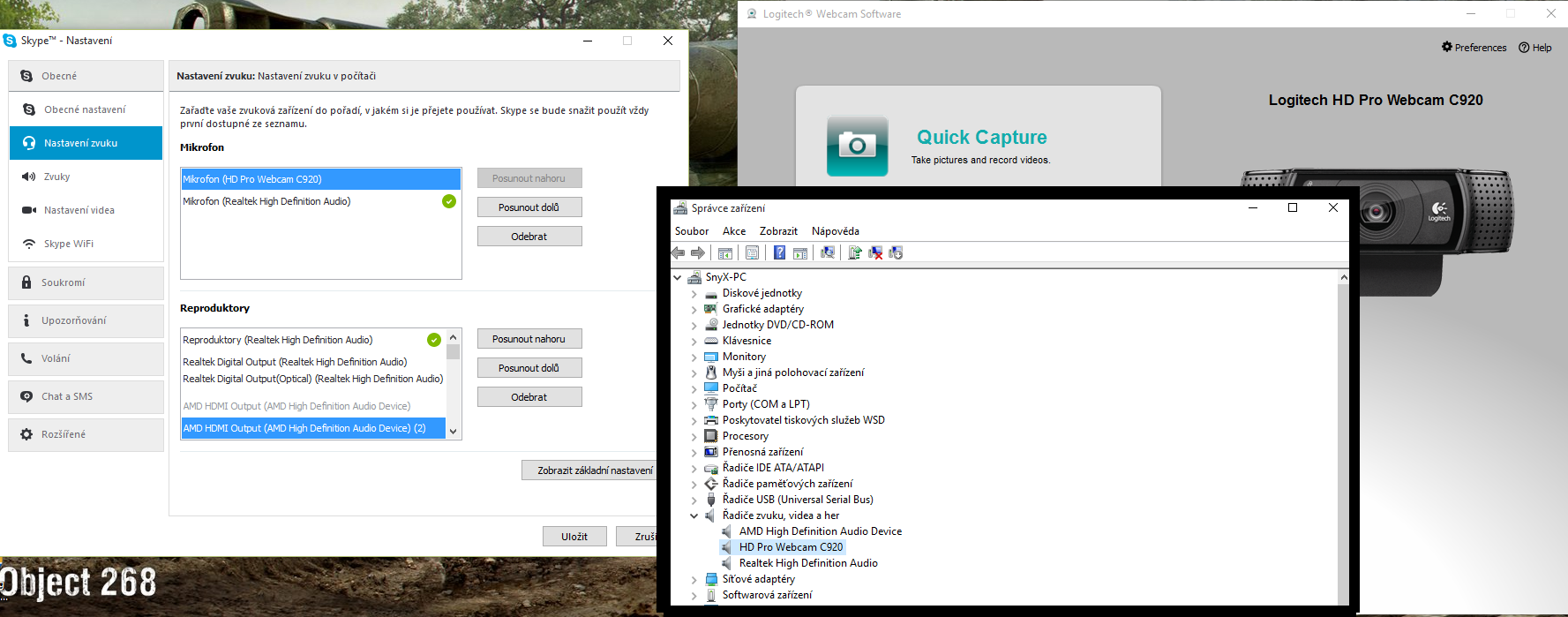
Task: Click Quick Capture title in Logitech software
Action: coord(981,137)
